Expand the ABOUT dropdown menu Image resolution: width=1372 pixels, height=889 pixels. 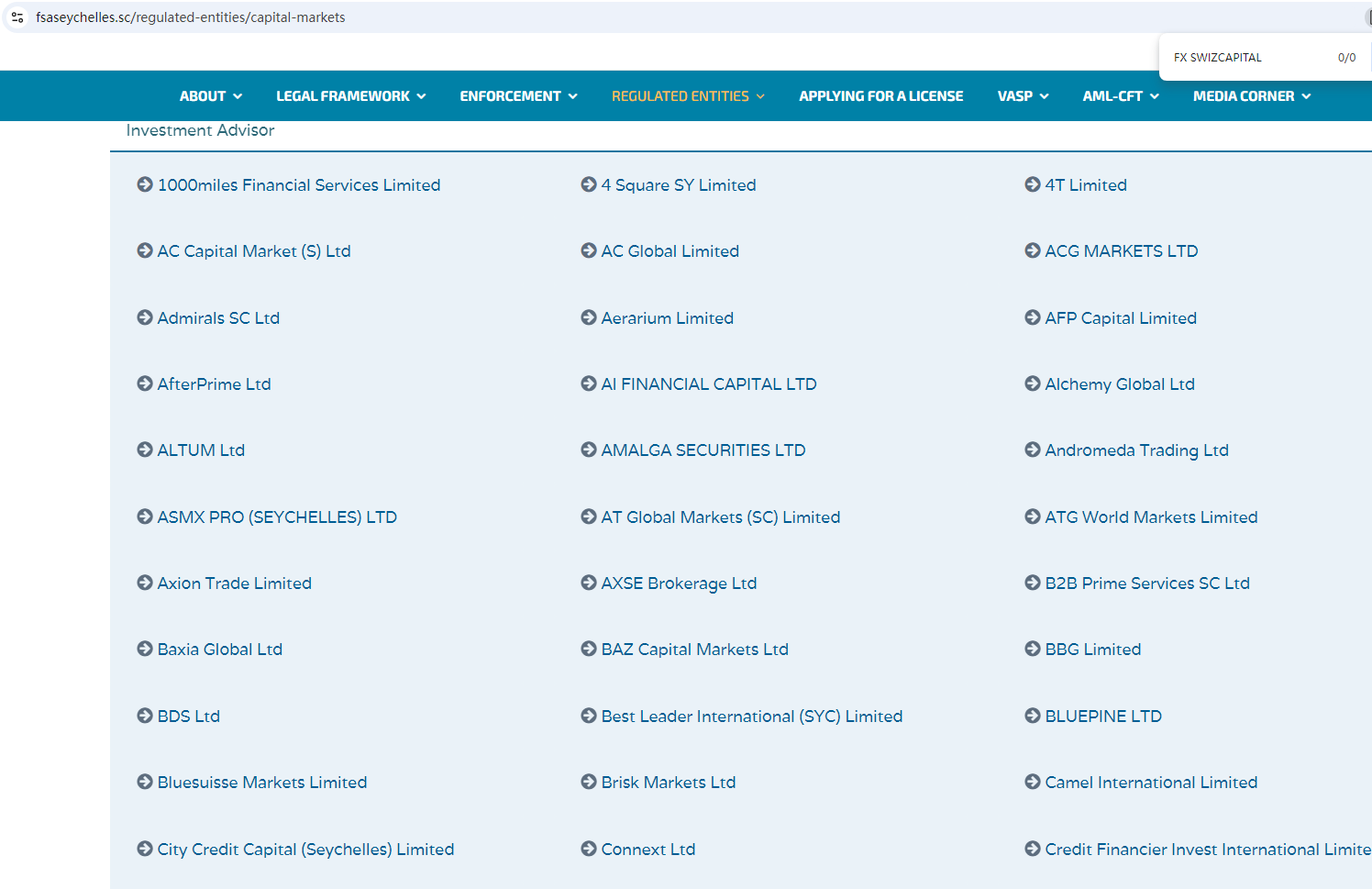pos(210,96)
